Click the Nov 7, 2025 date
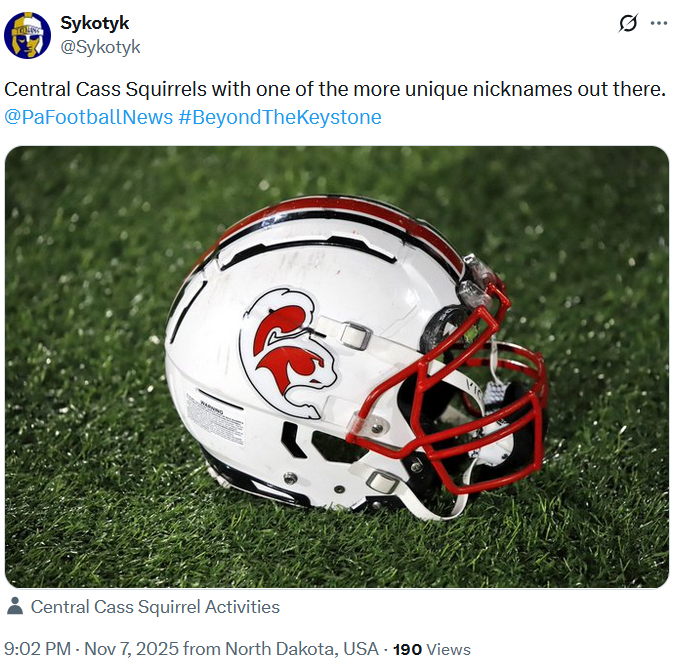This screenshot has height=668, width=677. point(131,649)
